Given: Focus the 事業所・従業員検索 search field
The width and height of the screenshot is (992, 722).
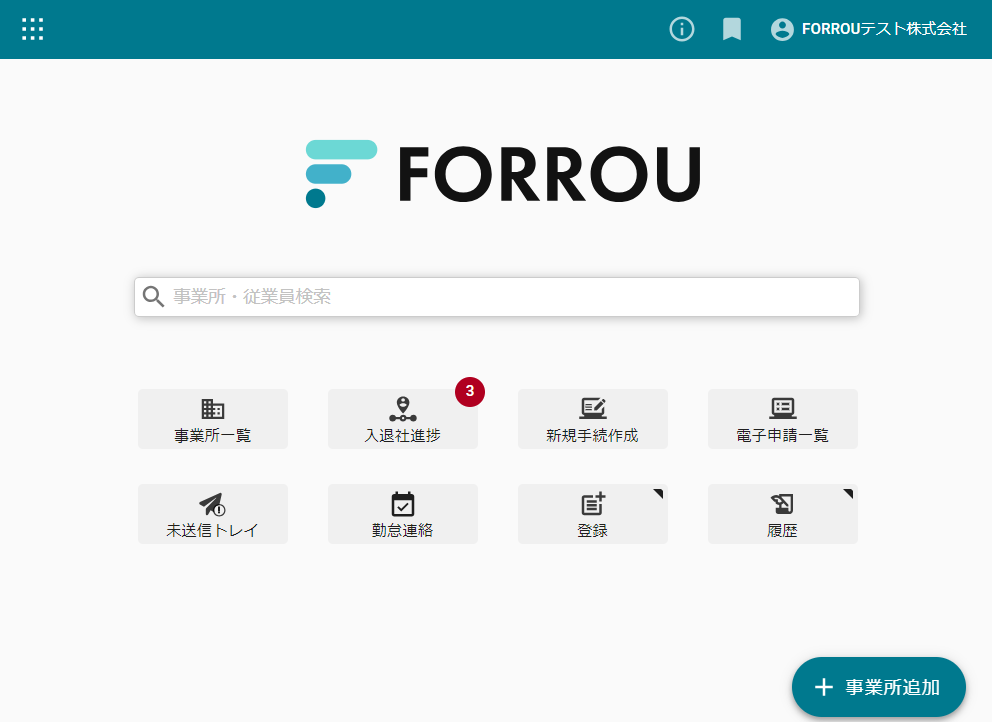Looking at the screenshot, I should pos(497,297).
